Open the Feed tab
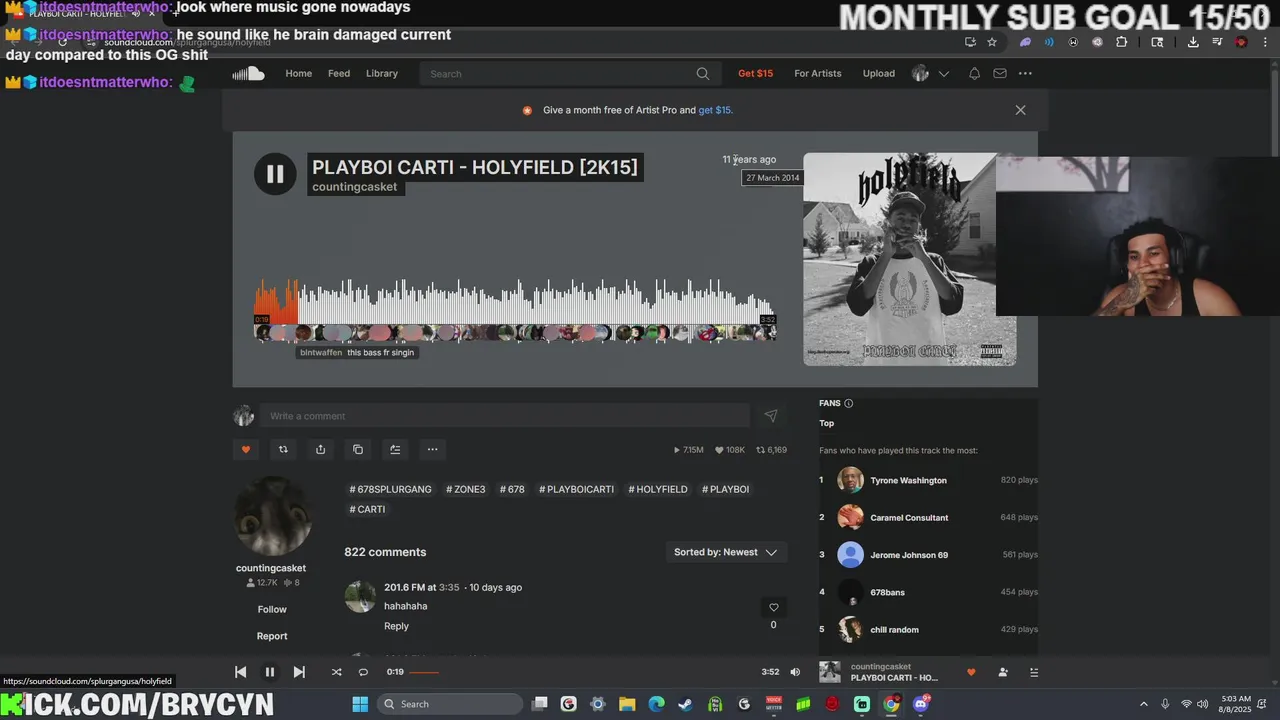Screen dimensions: 1280x720 tap(339, 73)
